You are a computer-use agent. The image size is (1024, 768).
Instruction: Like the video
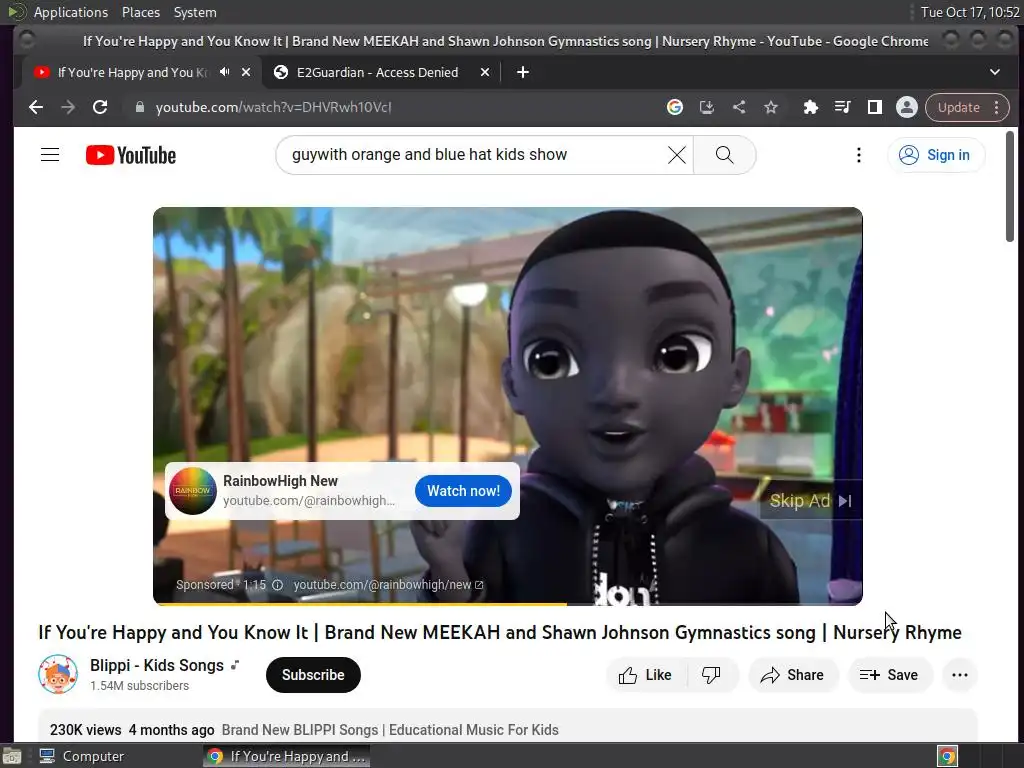[647, 675]
